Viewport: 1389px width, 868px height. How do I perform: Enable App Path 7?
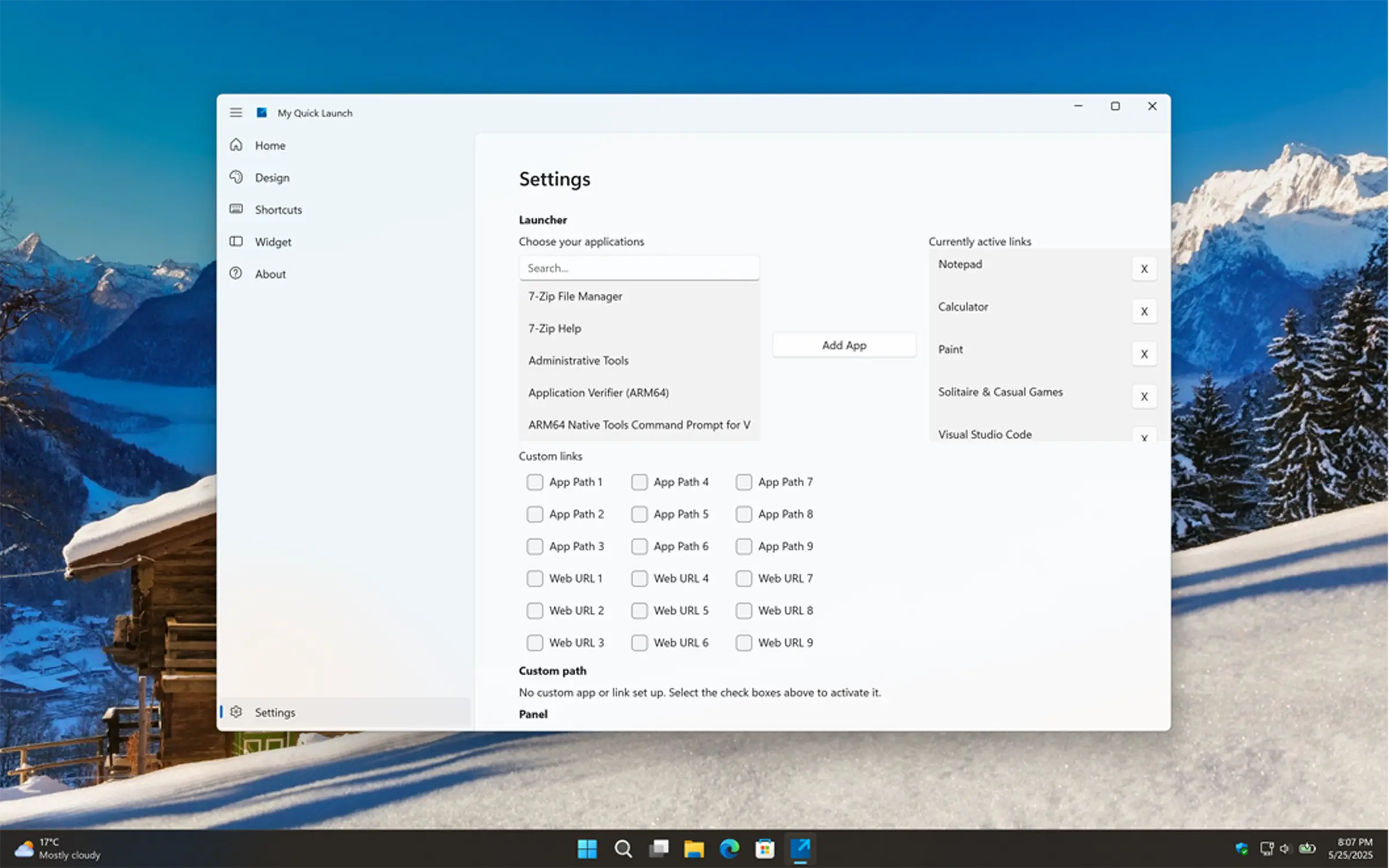744,482
